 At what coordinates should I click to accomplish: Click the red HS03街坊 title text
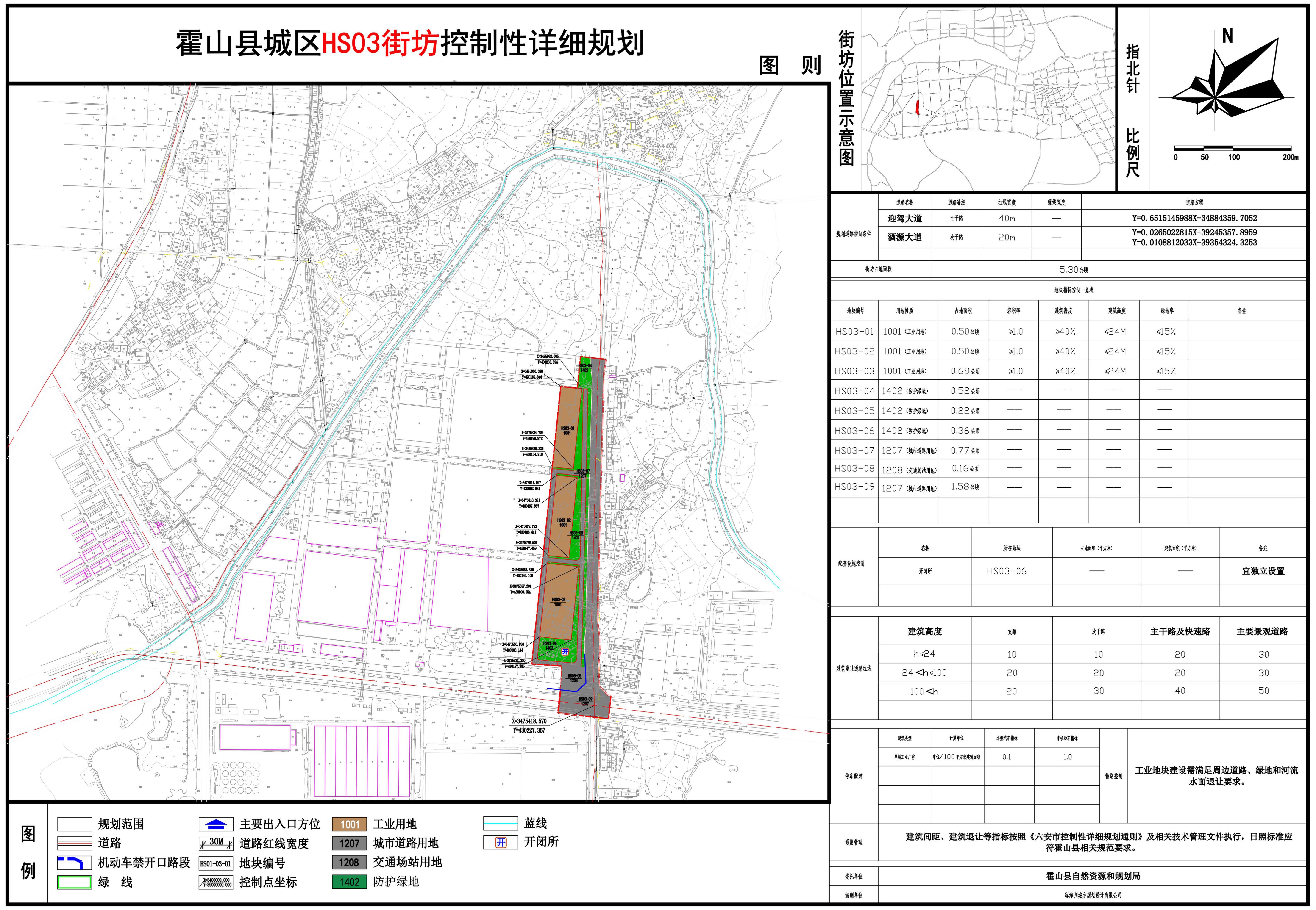(x=381, y=43)
